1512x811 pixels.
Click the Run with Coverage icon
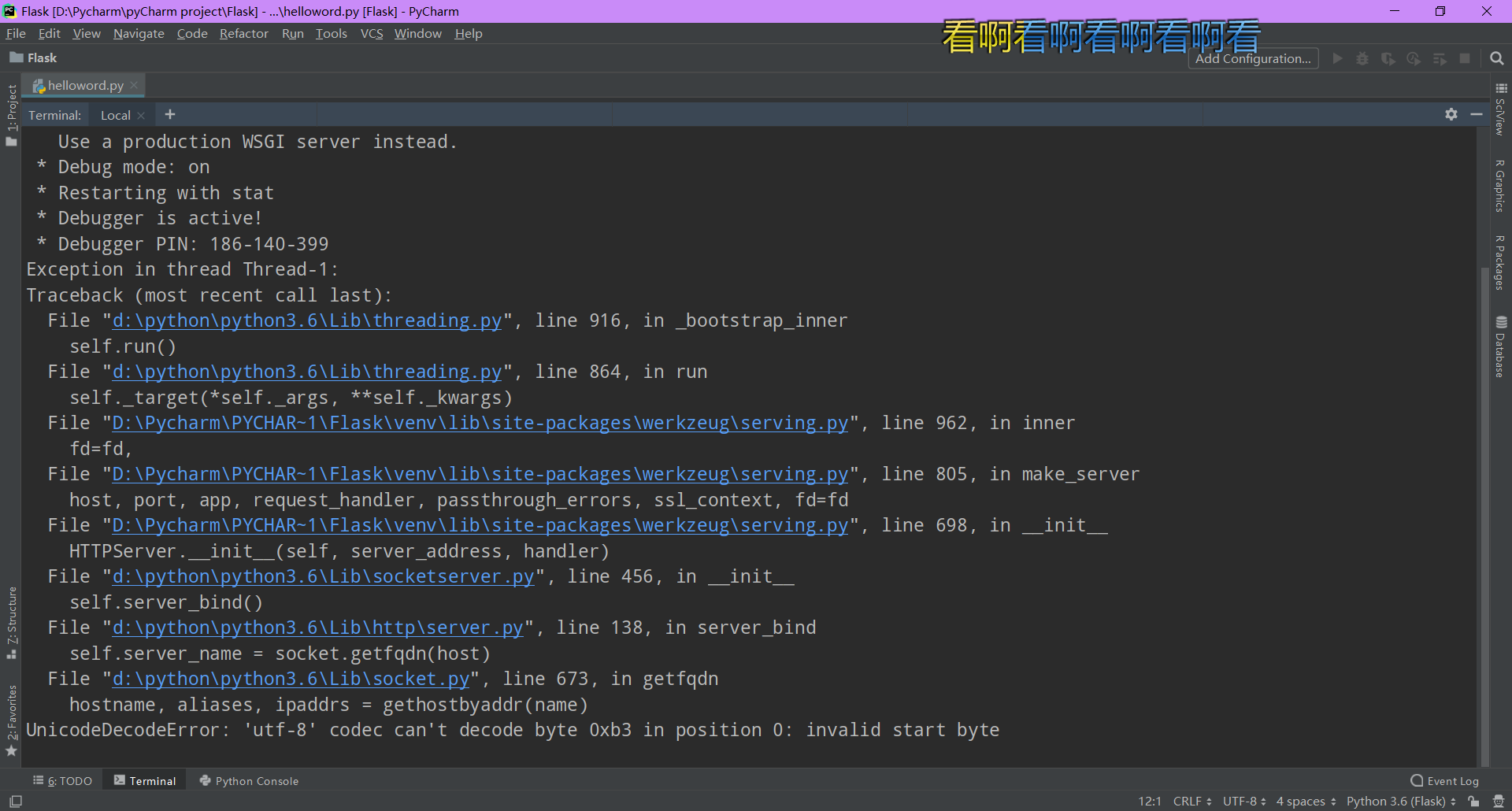[x=1388, y=58]
